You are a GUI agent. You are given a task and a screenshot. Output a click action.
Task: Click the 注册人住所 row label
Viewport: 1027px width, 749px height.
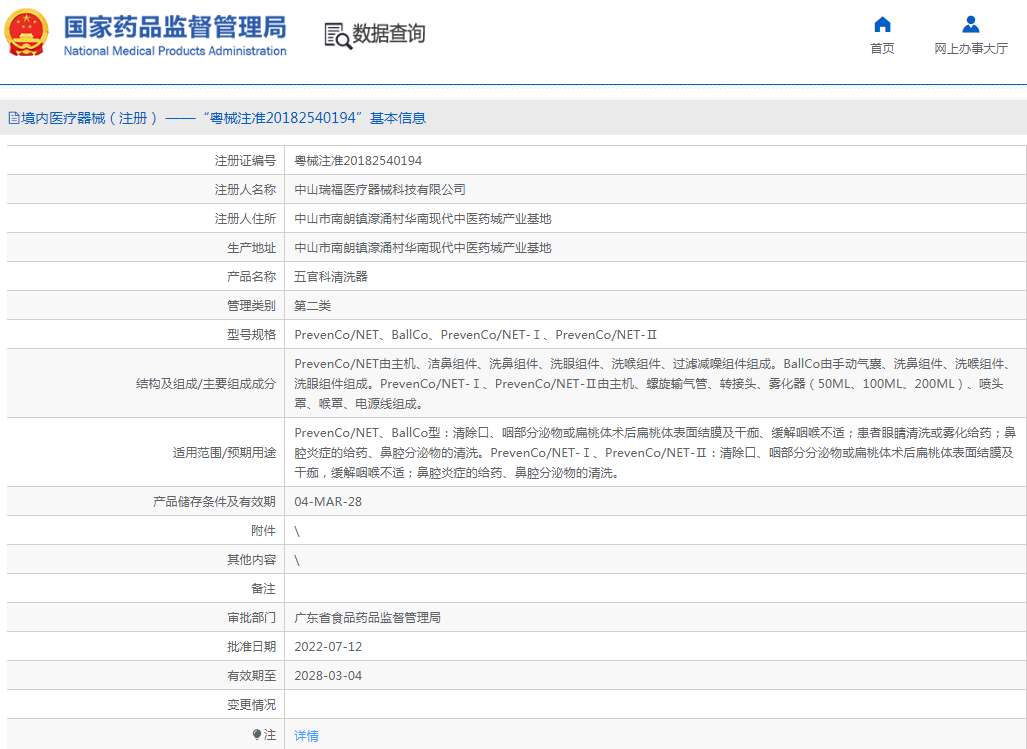(x=245, y=219)
